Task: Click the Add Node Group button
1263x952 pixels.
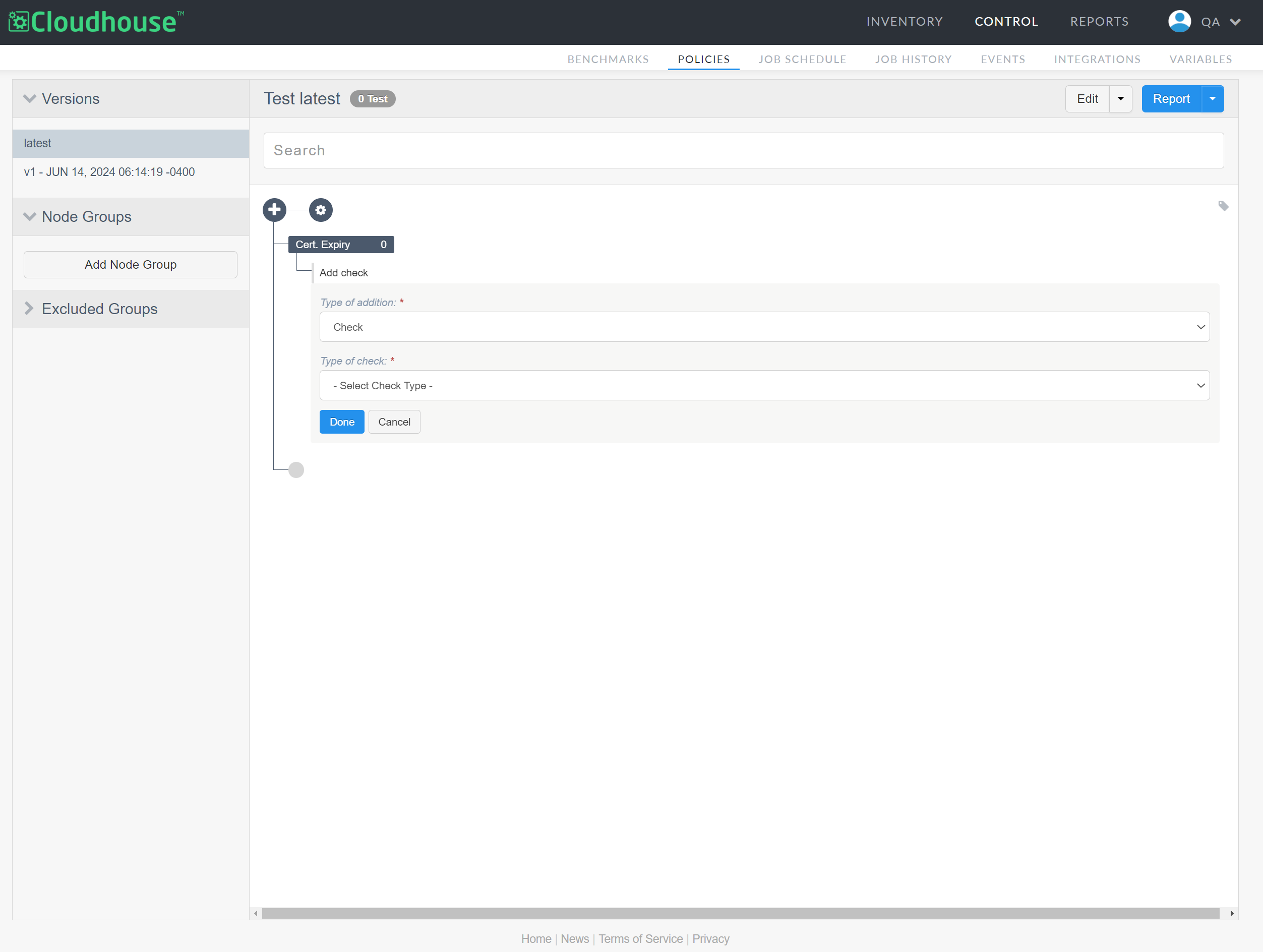Action: [131, 265]
